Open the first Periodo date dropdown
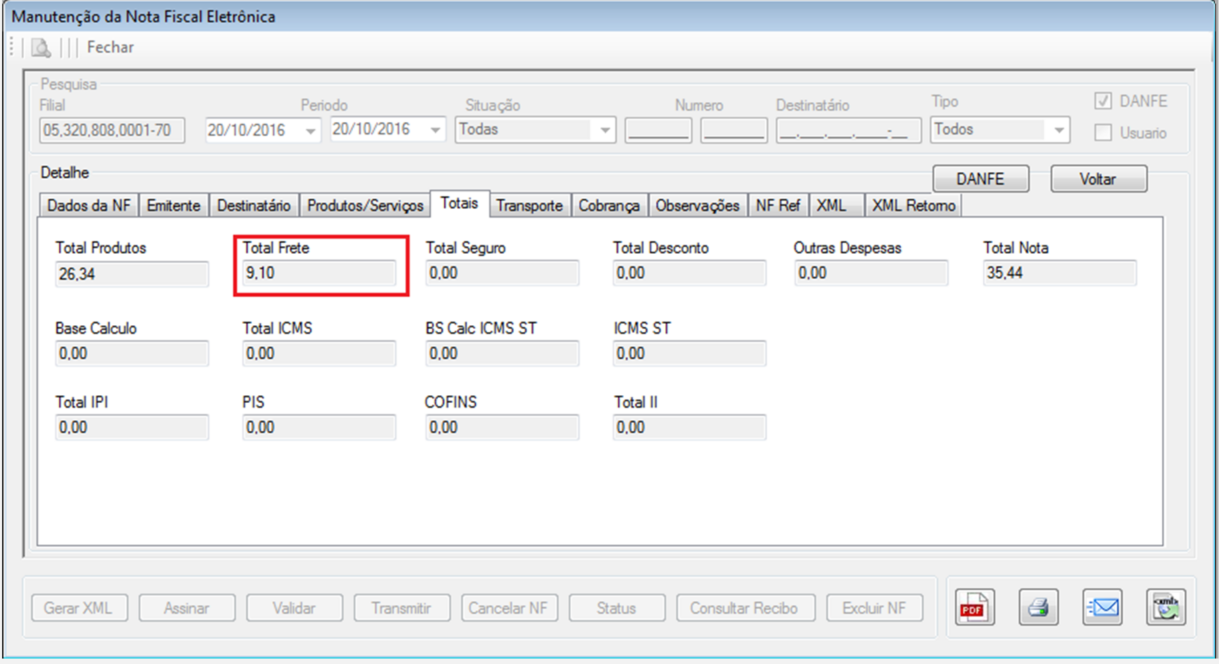 [x=310, y=130]
